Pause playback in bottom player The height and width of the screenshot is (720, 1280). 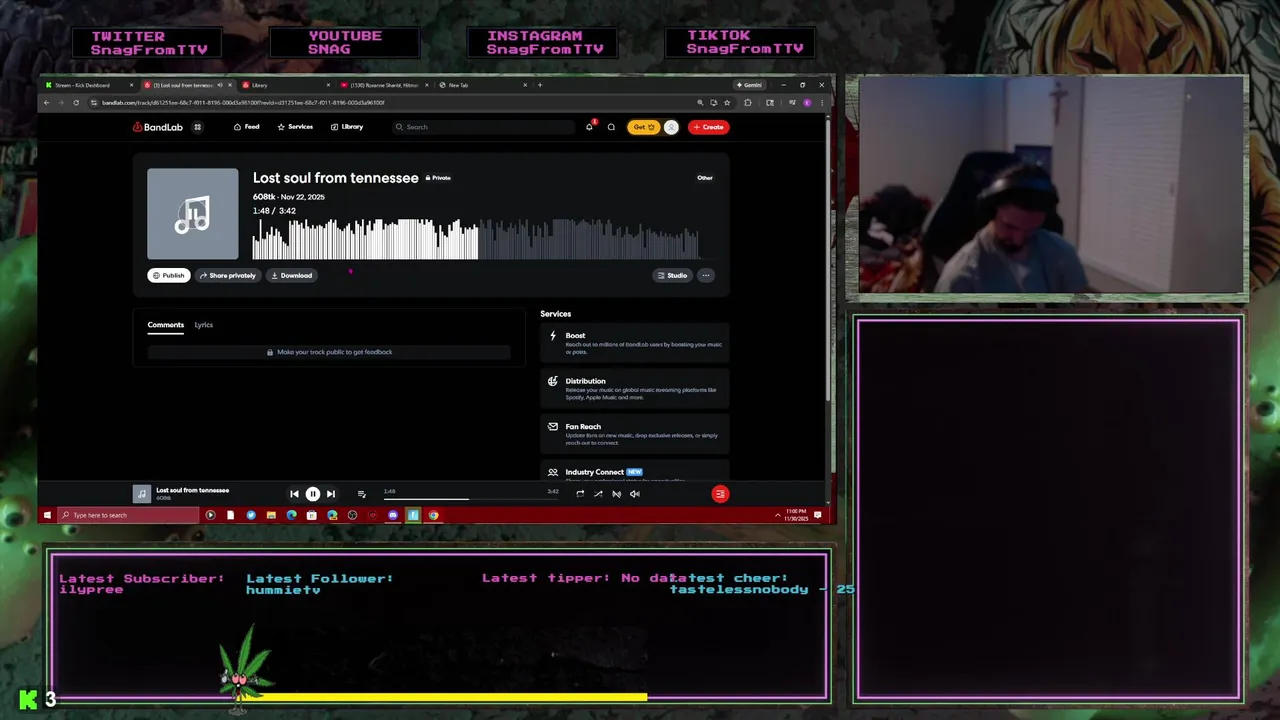coord(312,494)
